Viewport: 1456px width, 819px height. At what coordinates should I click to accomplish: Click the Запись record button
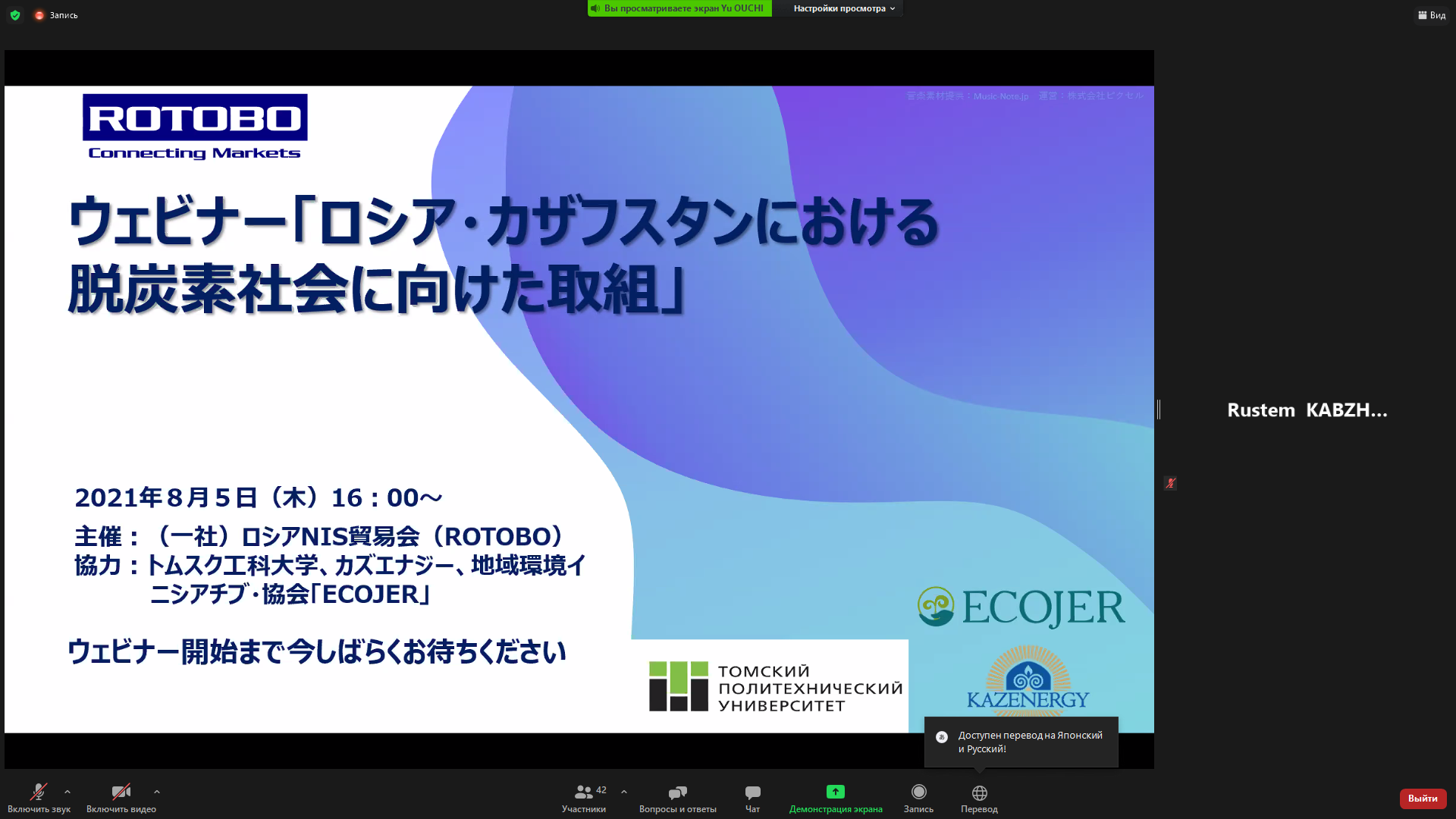(918, 798)
